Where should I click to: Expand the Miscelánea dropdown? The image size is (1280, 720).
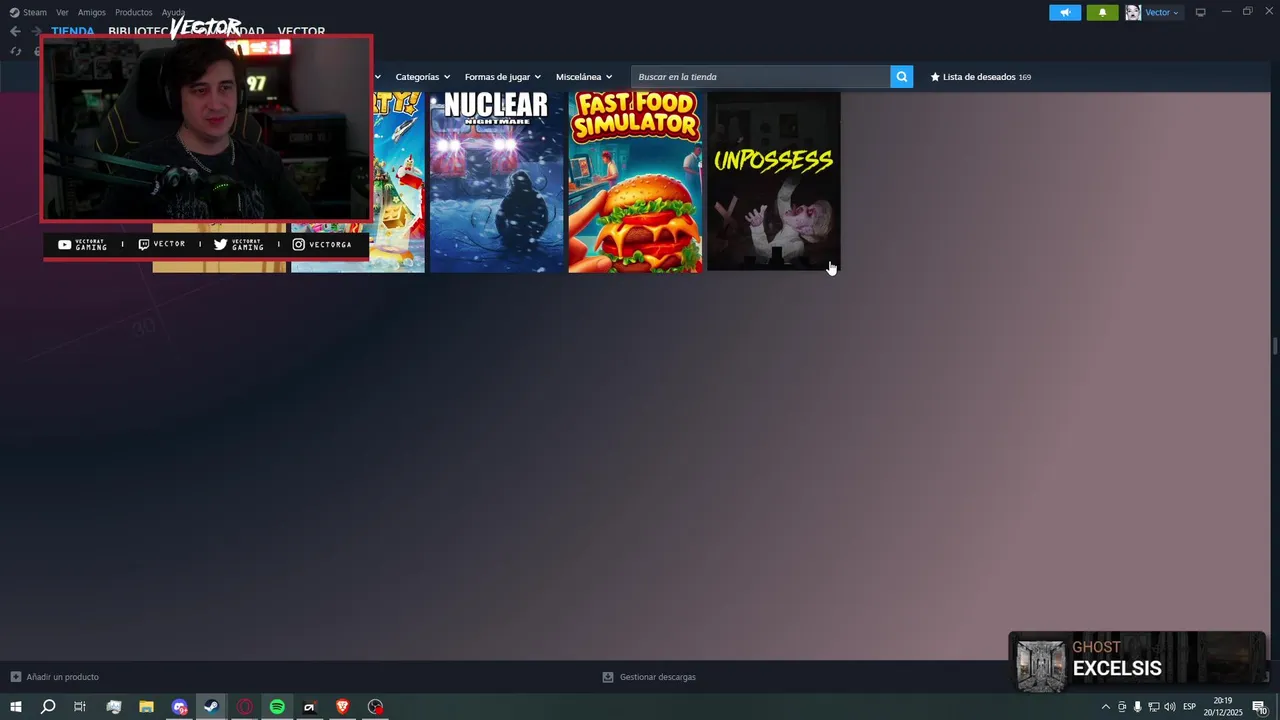pyautogui.click(x=584, y=77)
